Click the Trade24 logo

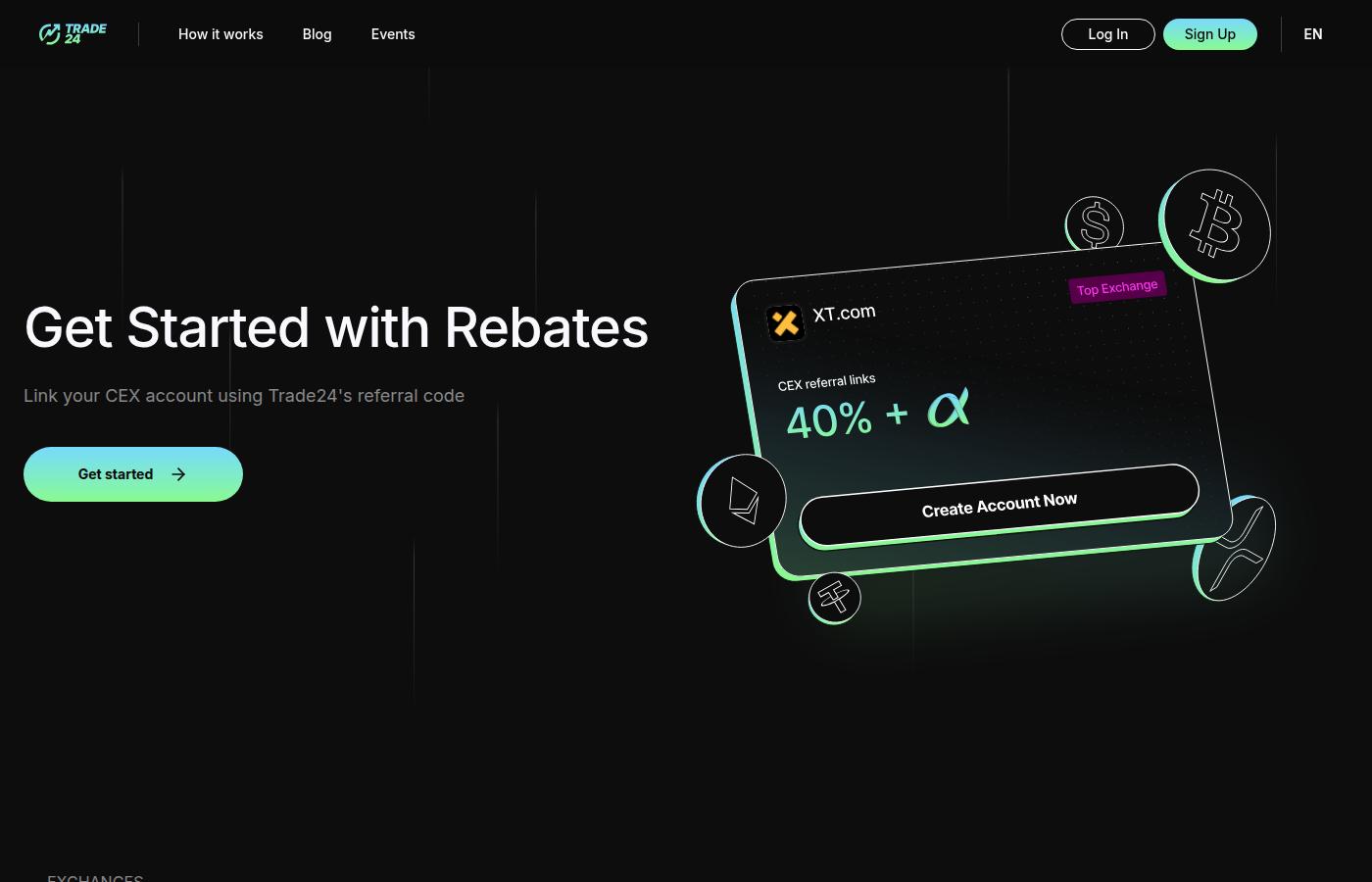pos(73,34)
